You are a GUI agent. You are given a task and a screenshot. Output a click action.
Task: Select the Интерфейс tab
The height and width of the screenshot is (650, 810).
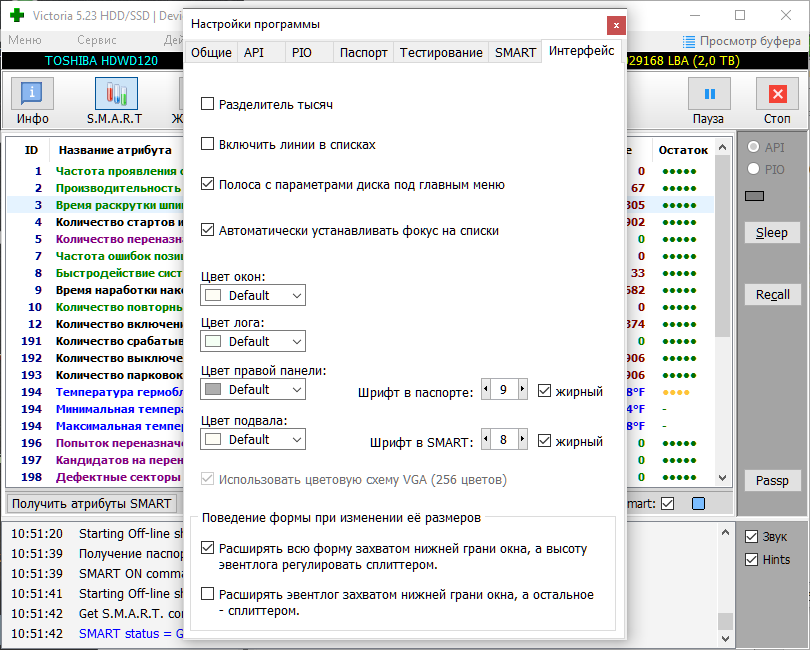[x=582, y=51]
